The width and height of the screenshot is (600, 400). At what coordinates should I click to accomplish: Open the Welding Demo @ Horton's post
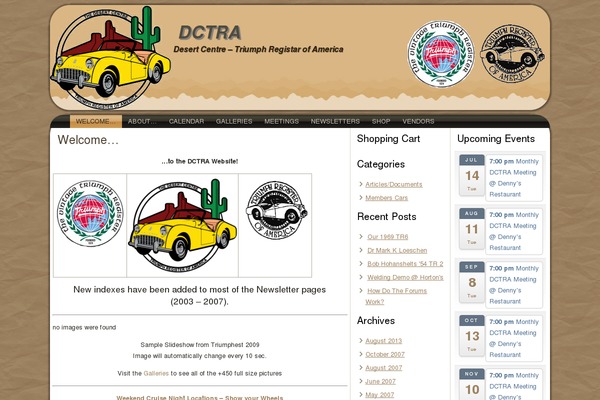405,278
